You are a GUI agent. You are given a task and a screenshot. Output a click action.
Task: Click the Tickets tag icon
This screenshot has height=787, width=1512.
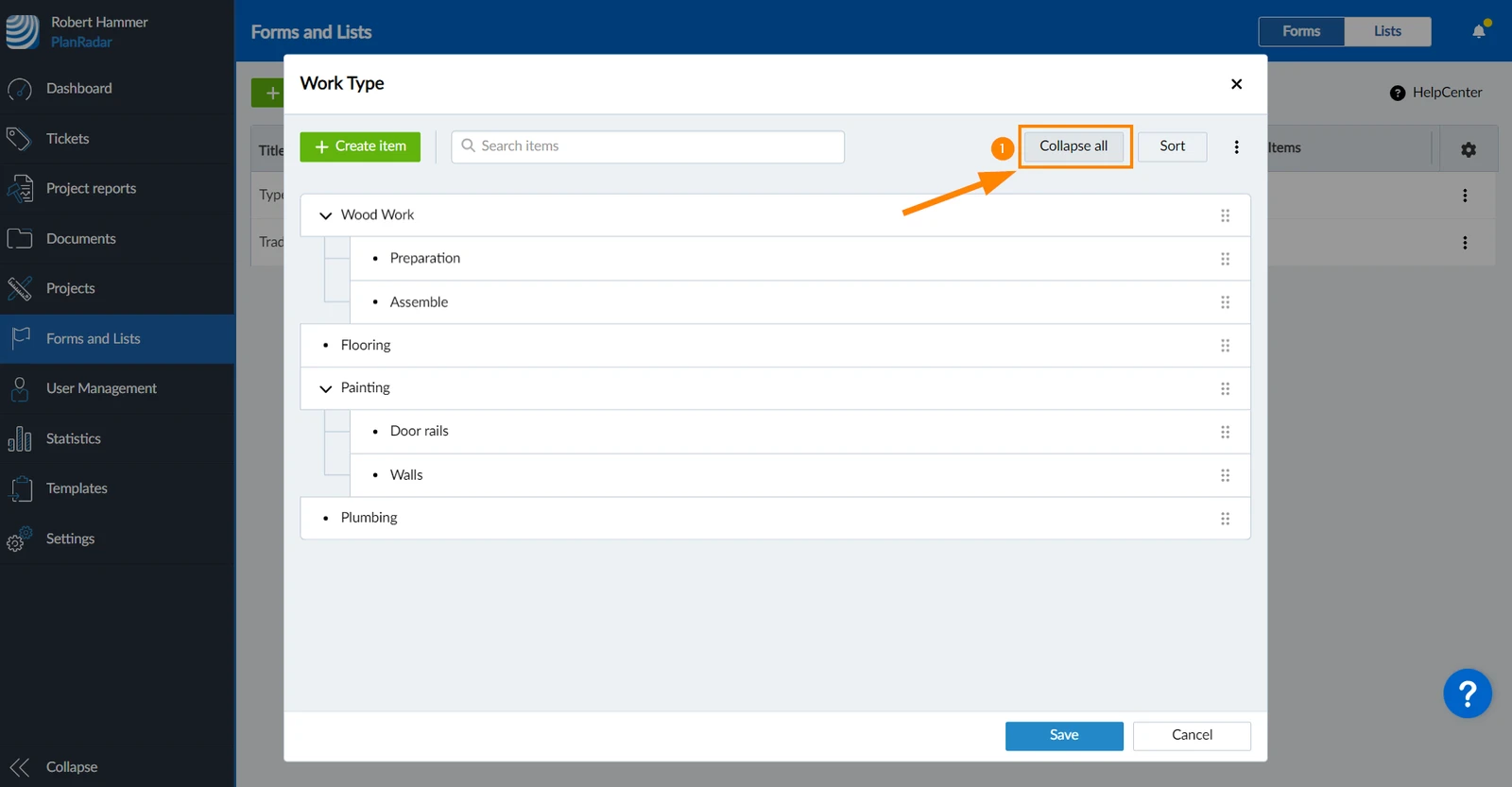19,139
